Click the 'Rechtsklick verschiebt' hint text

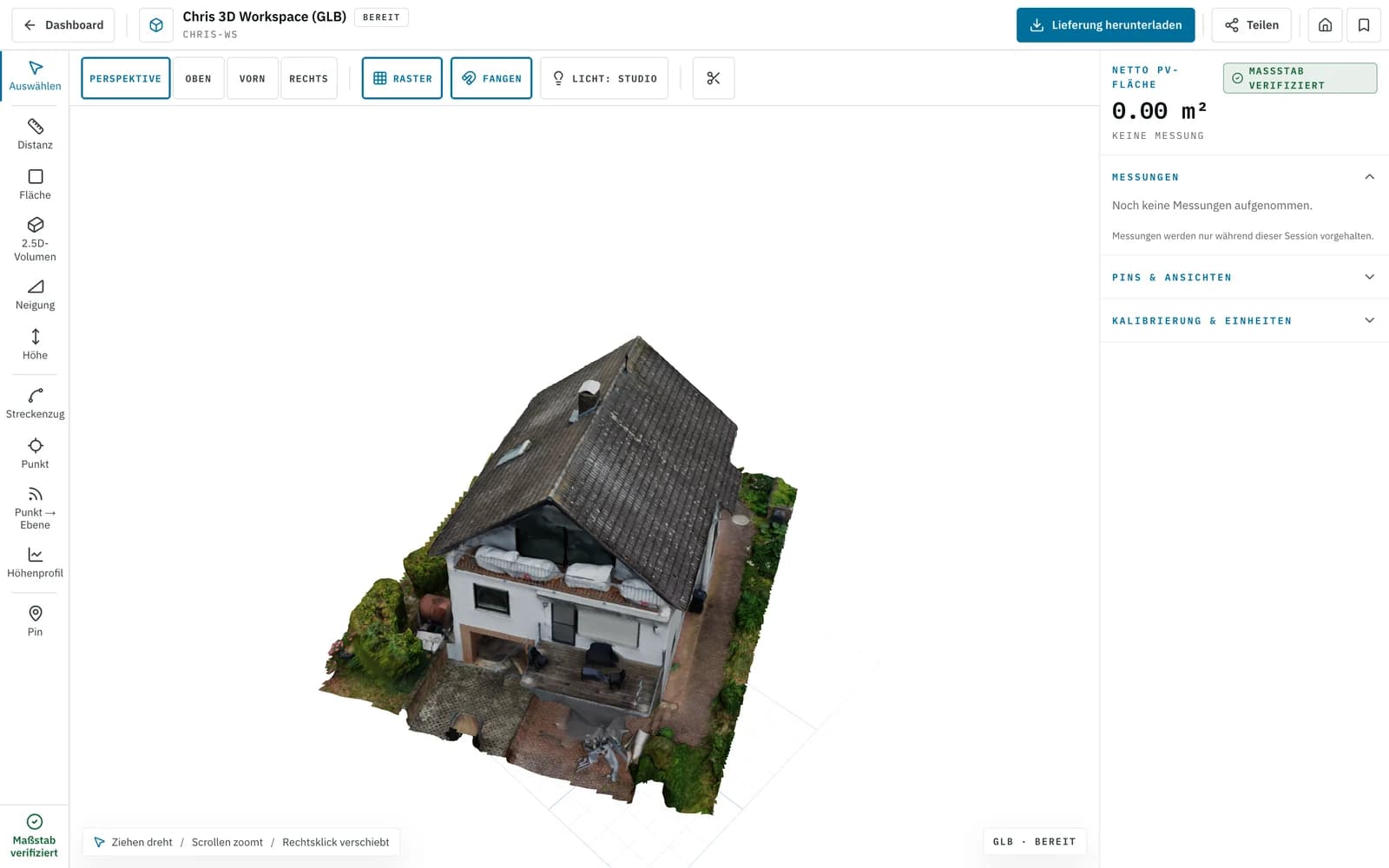point(336,842)
